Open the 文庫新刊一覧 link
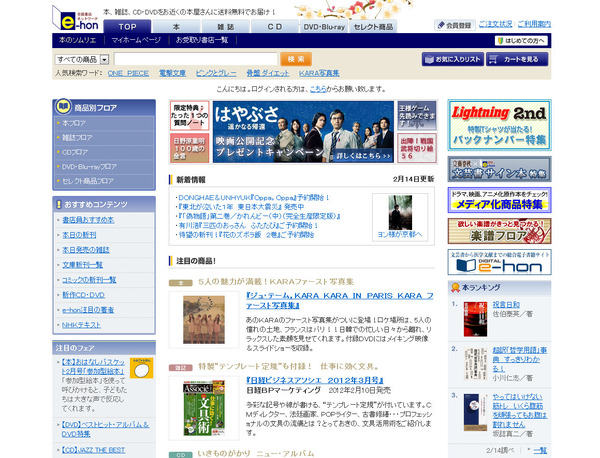The image size is (600, 458). 82,265
